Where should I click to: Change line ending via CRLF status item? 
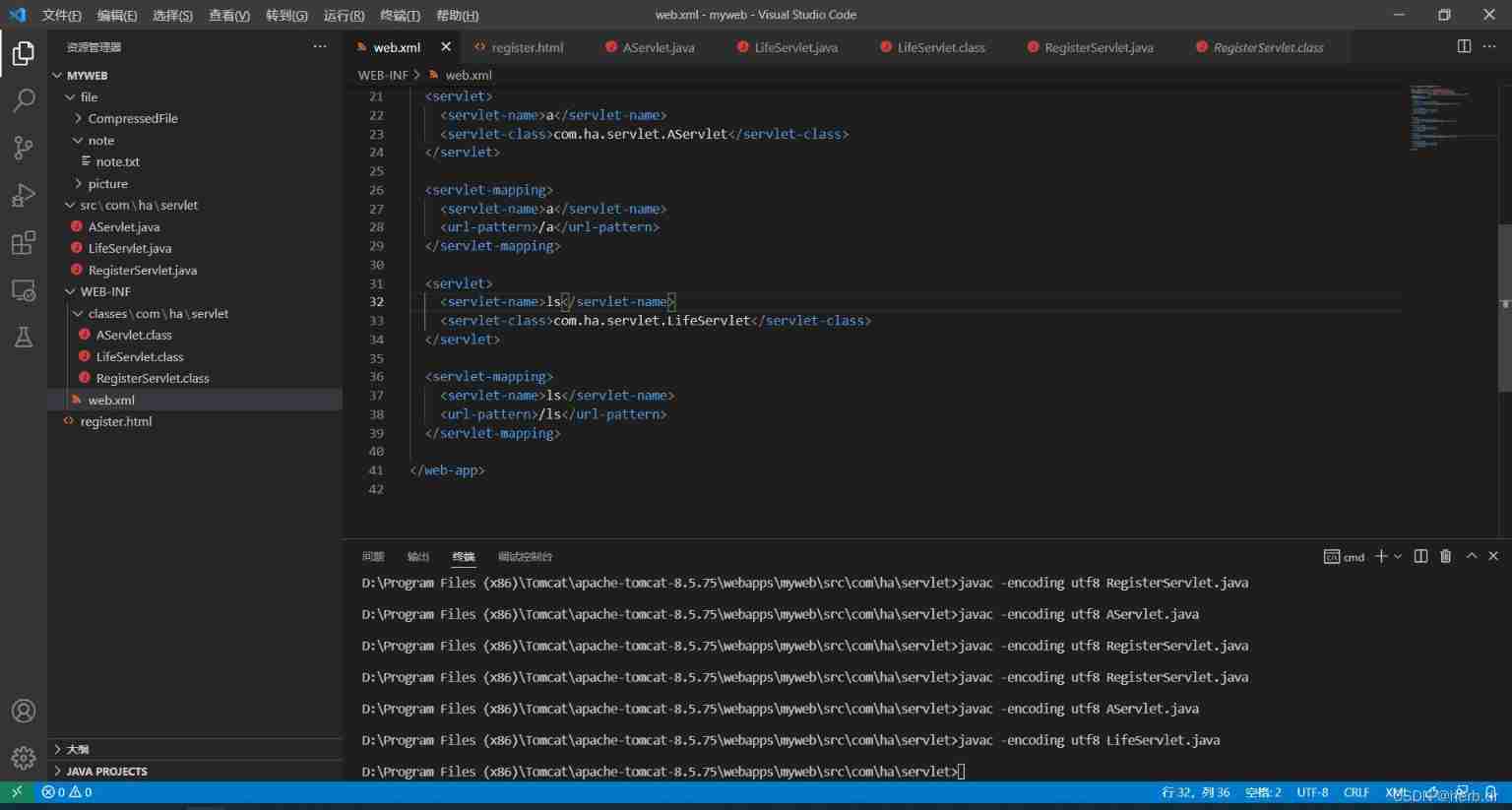[1356, 792]
